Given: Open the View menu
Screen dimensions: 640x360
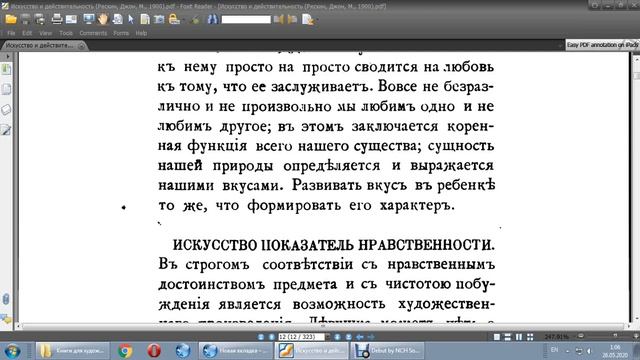Looking at the screenshot, I should 46,33.
